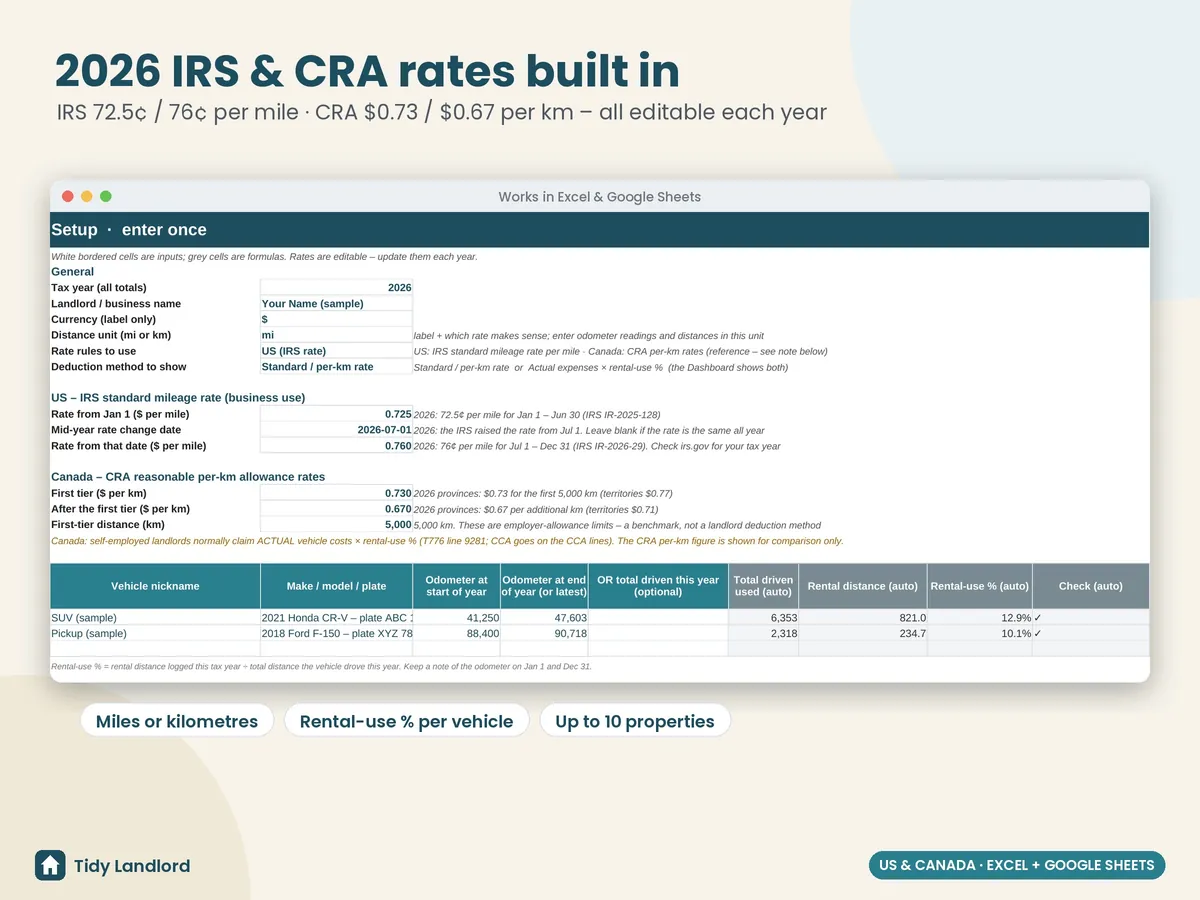Select the 2018 Ford F-150 cell
This screenshot has width=1200, height=900.
pos(336,634)
